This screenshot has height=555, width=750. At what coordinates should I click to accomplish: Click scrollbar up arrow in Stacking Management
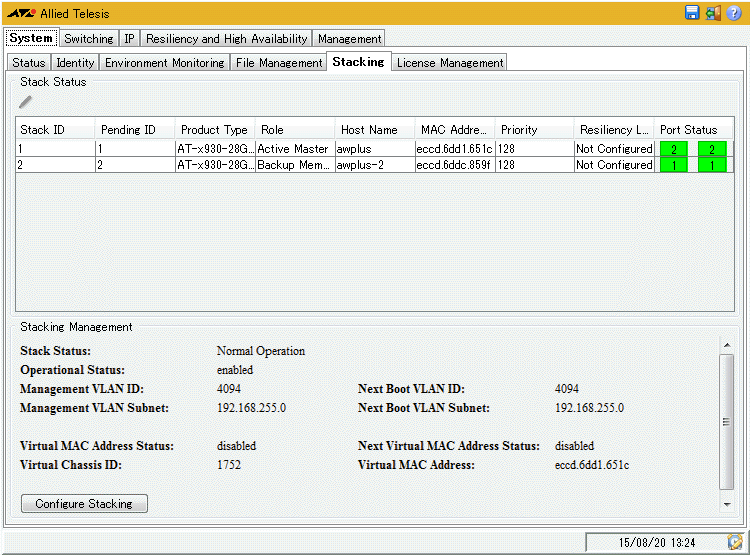[x=726, y=346]
